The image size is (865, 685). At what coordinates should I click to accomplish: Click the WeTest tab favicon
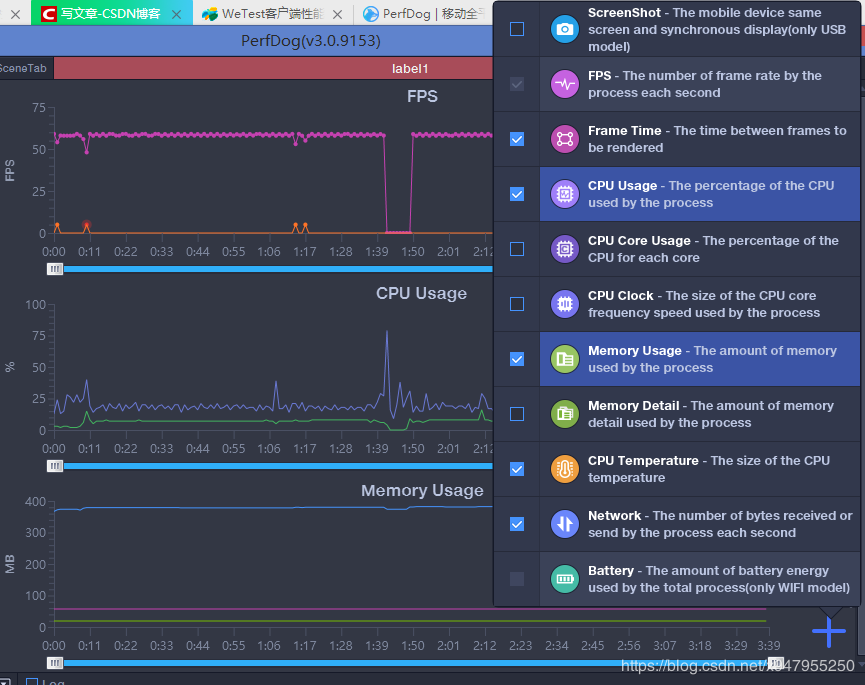[210, 14]
